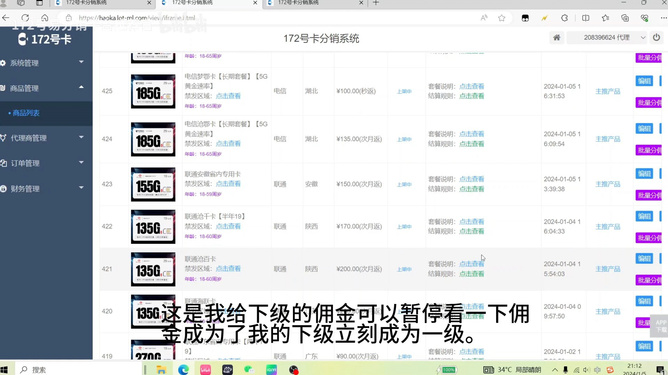Viewport: 668px width, 375px height.
Task: Expand 代理商管理 sidebar menu
Action: [46, 138]
